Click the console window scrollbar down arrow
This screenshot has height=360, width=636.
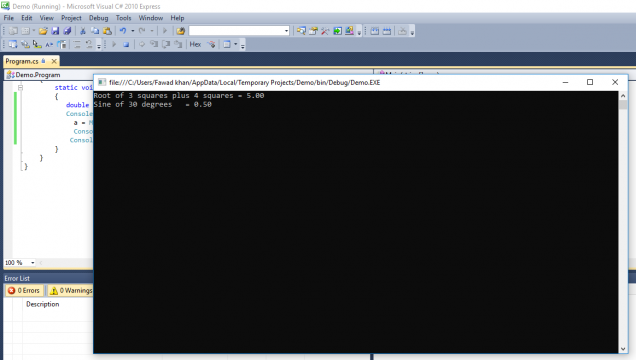coord(623,349)
